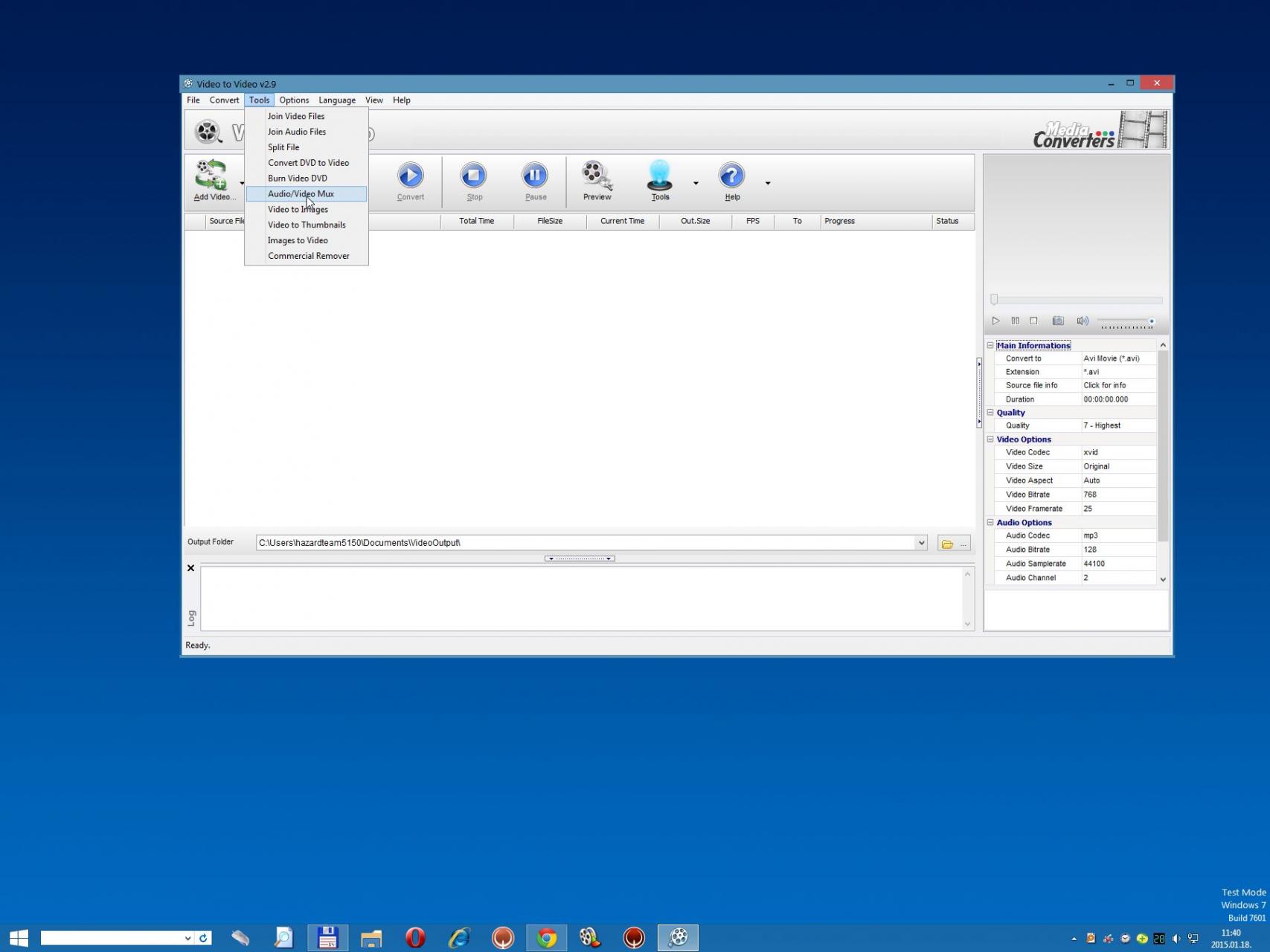
Task: Browse output folder with folder icon
Action: [947, 544]
